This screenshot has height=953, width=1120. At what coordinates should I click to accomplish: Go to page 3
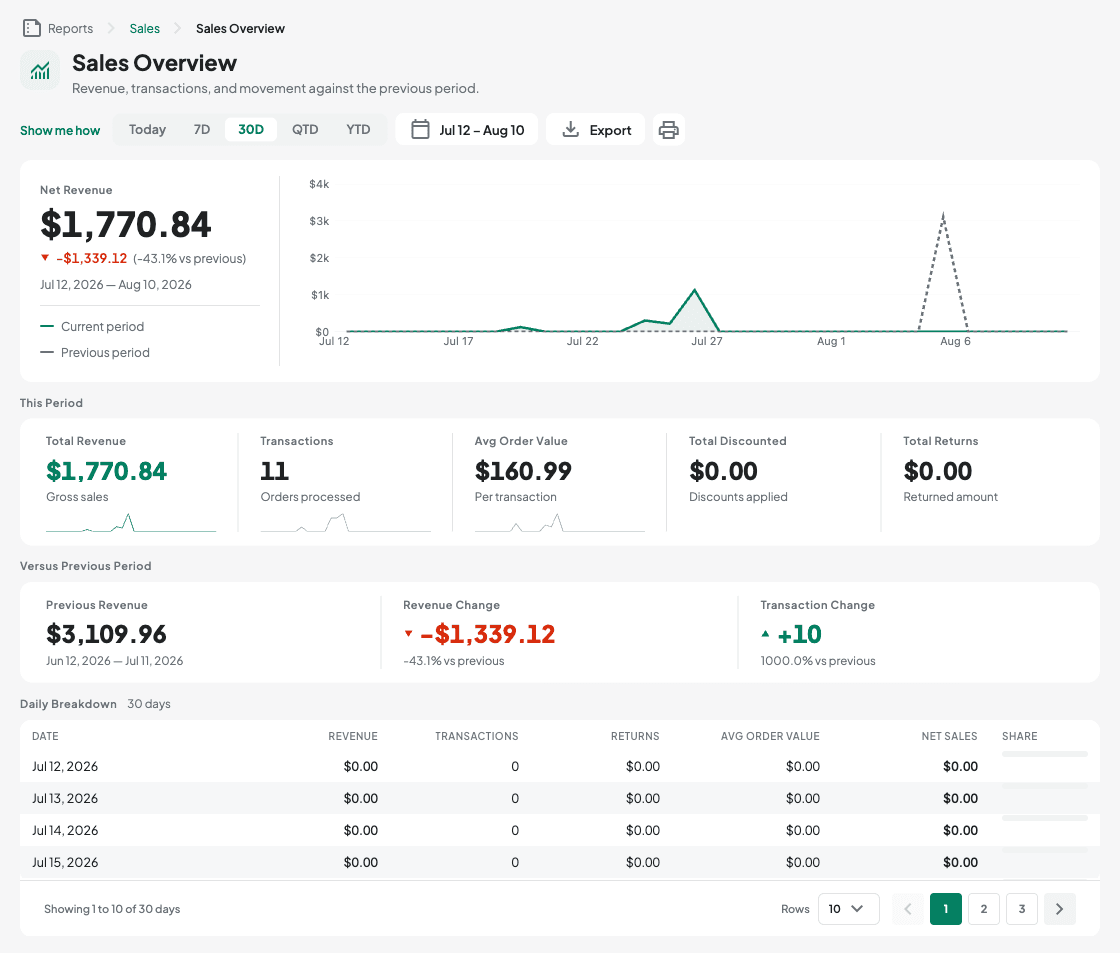tap(1021, 909)
